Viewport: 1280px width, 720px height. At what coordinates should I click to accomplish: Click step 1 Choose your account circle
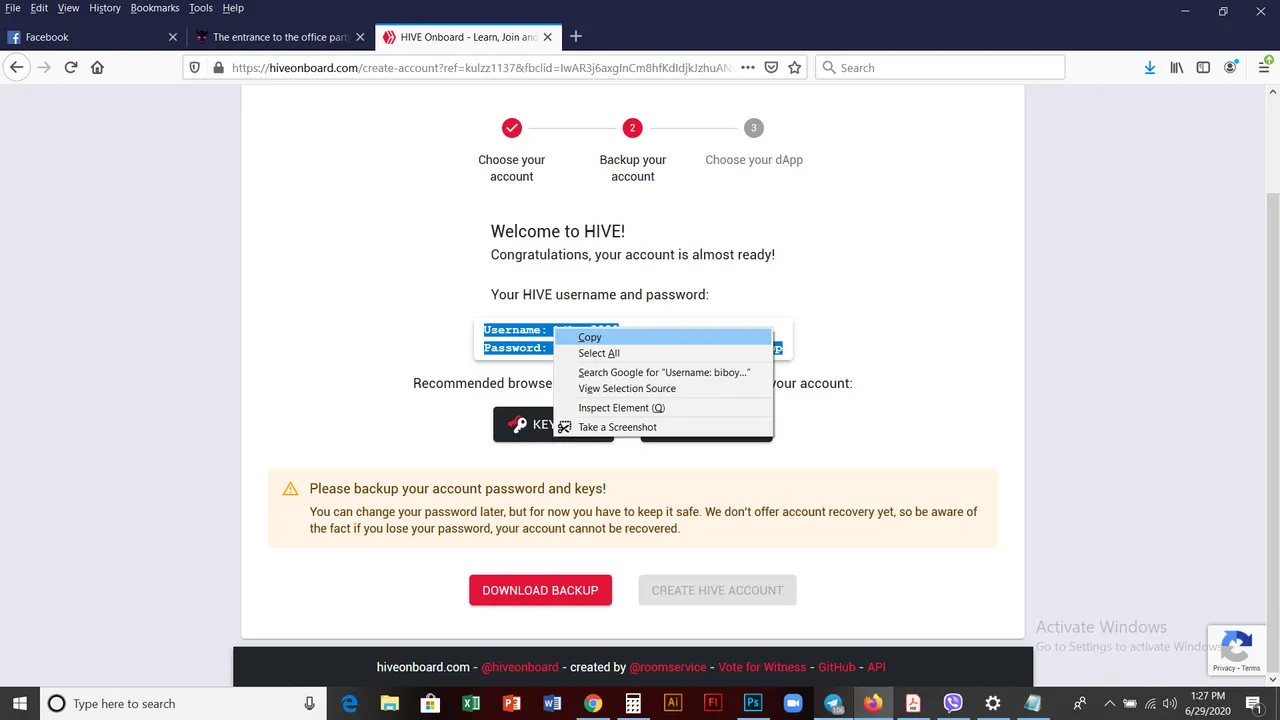pyautogui.click(x=512, y=128)
